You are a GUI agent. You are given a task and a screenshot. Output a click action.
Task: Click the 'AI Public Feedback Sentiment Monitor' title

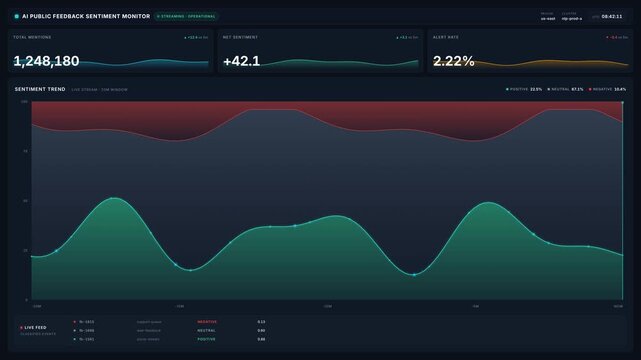[86, 16]
